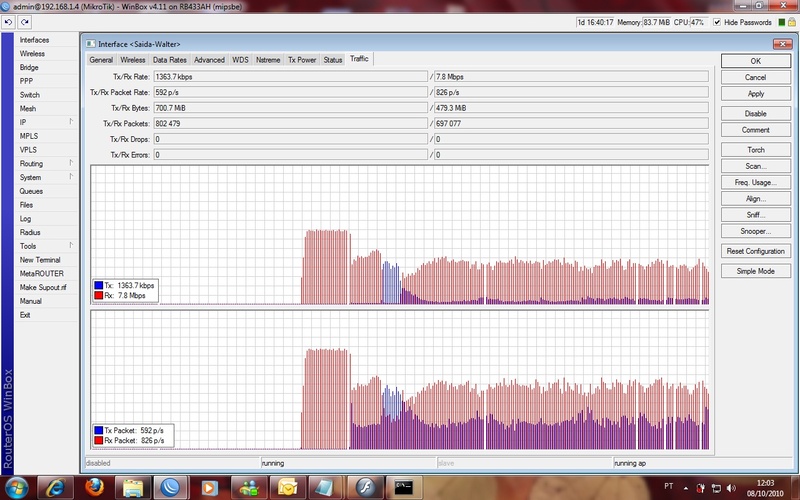Click Reset Configuration button
The width and height of the screenshot is (800, 500).
(756, 251)
